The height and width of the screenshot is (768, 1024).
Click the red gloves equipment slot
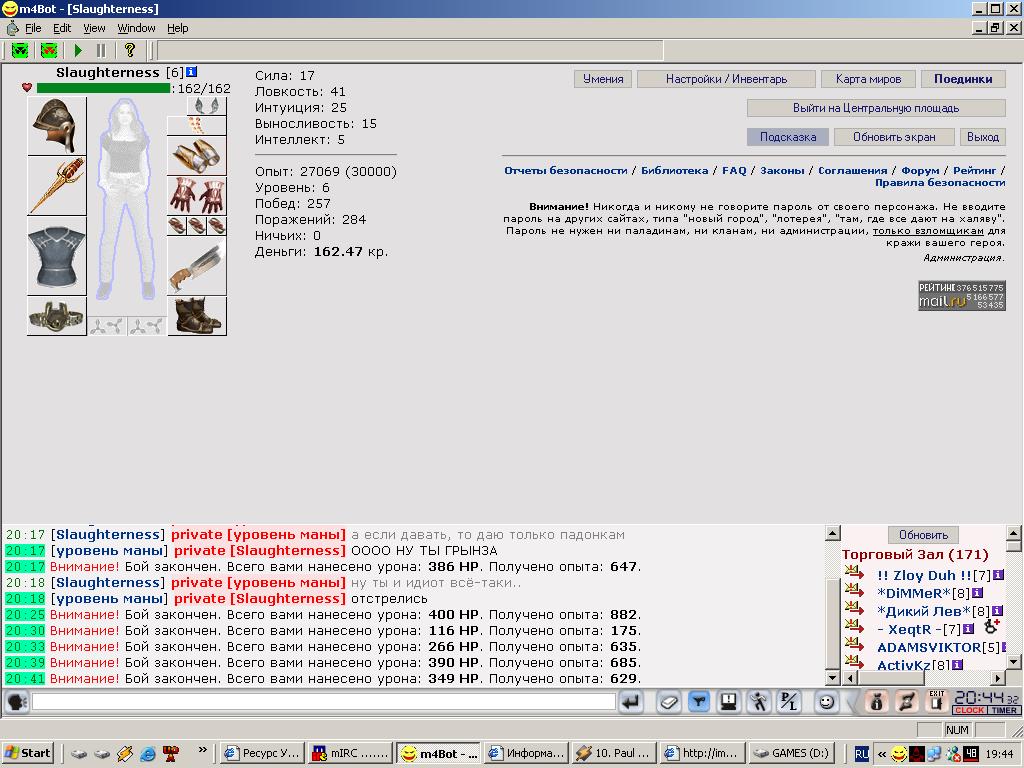[x=197, y=195]
